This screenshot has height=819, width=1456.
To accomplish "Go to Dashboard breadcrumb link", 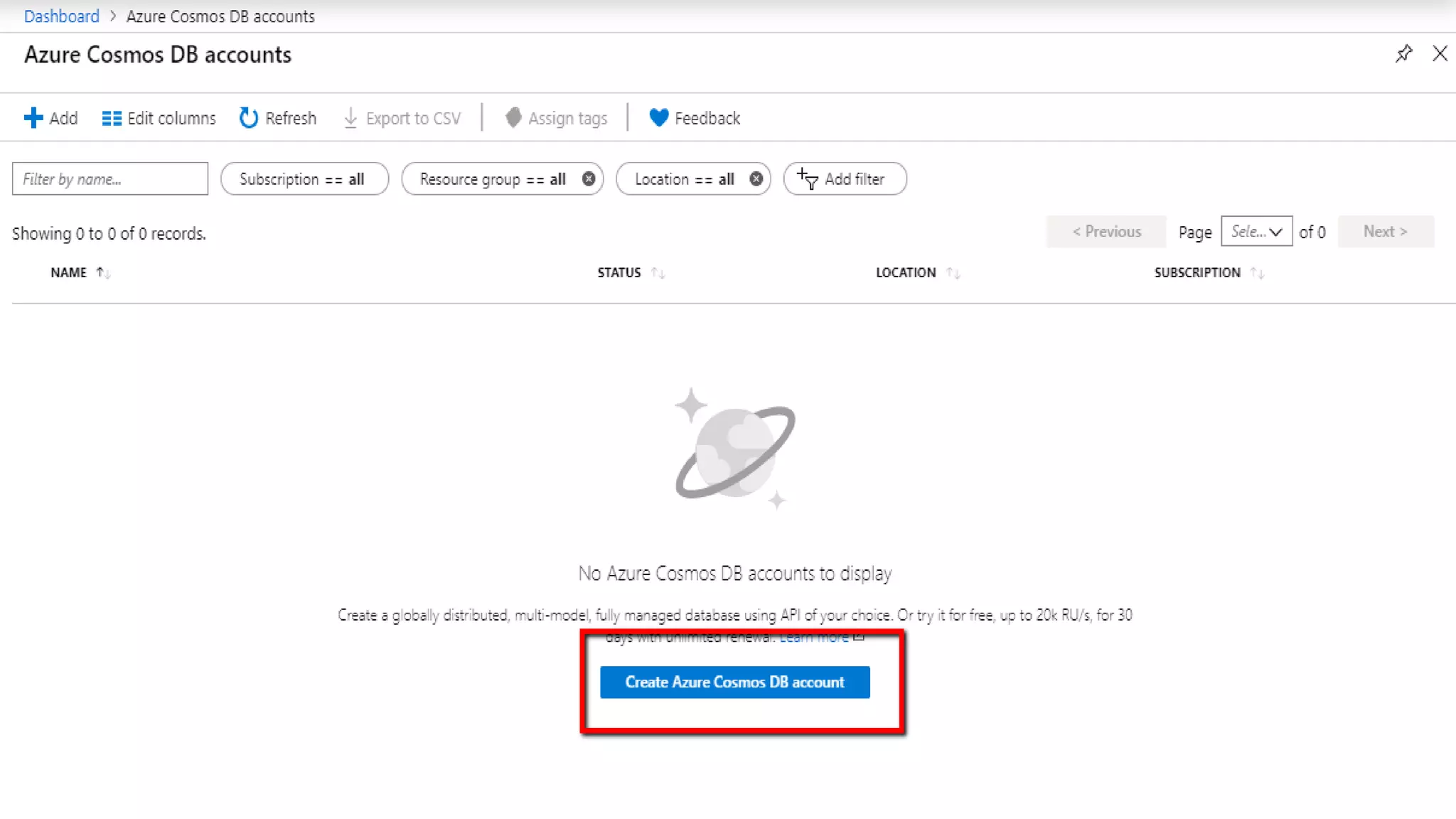I will pyautogui.click(x=61, y=16).
